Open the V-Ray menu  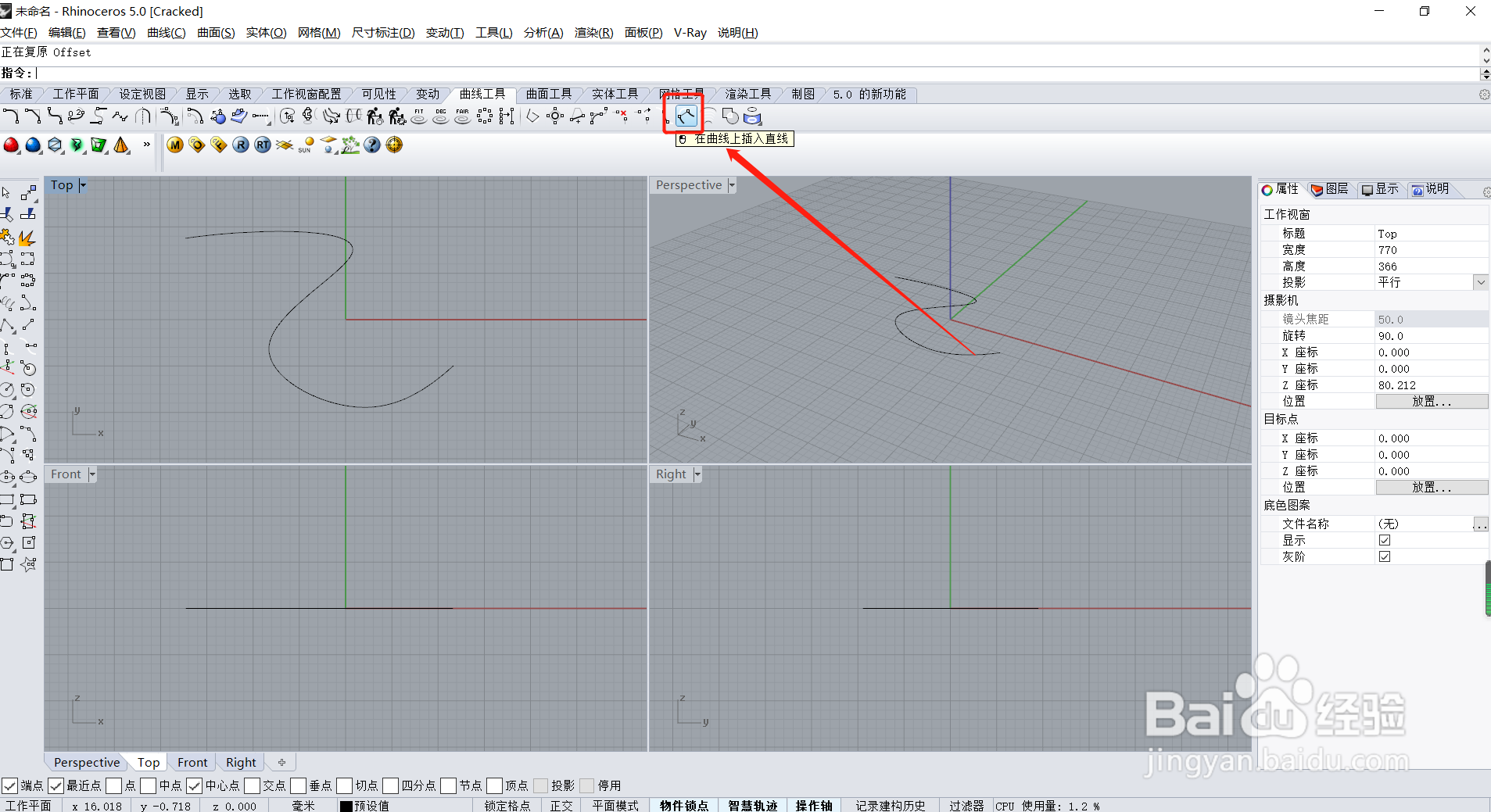tap(690, 32)
